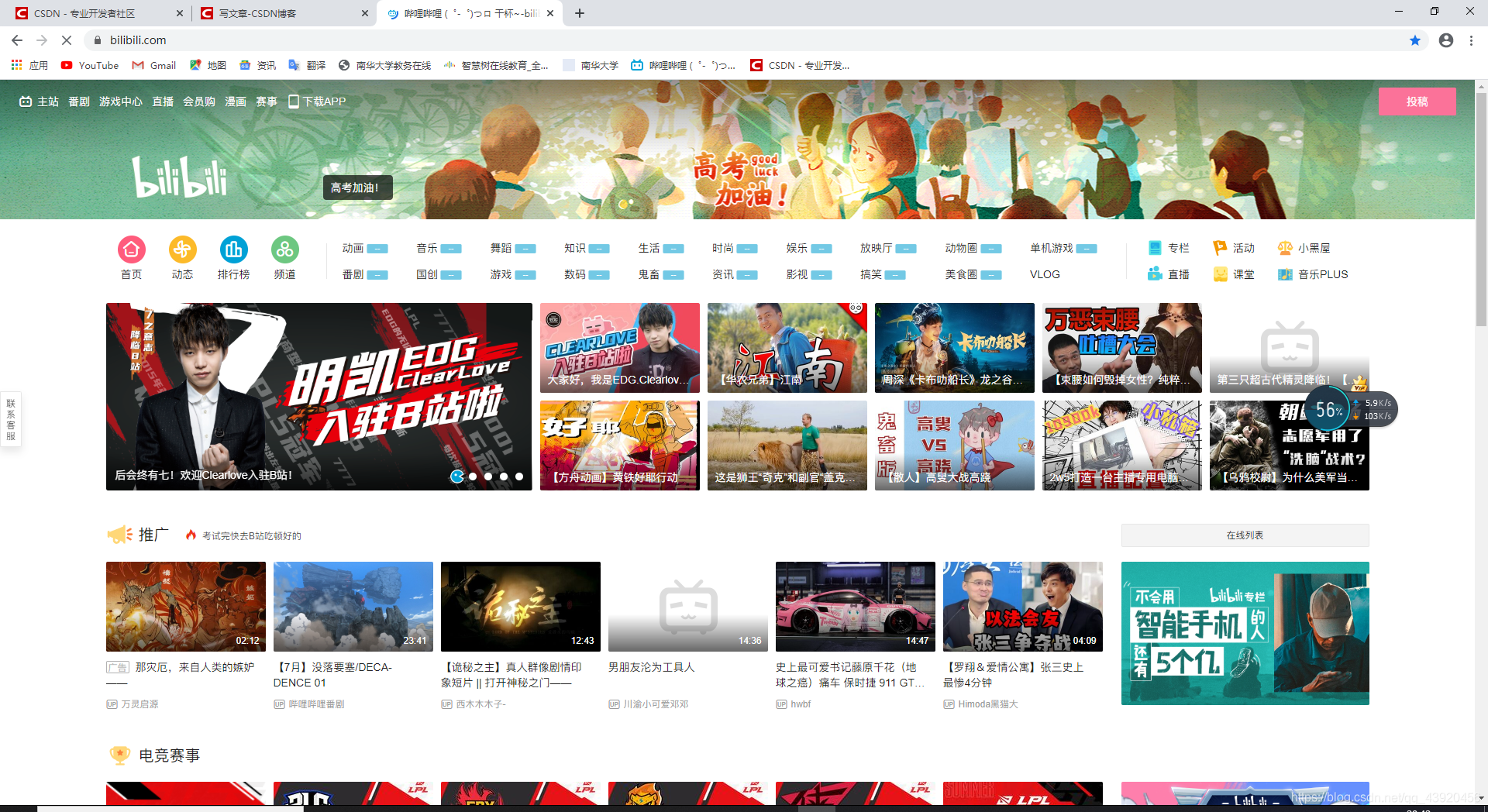Go back with browser arrow
Viewport: 1488px width, 812px height.
coord(17,40)
